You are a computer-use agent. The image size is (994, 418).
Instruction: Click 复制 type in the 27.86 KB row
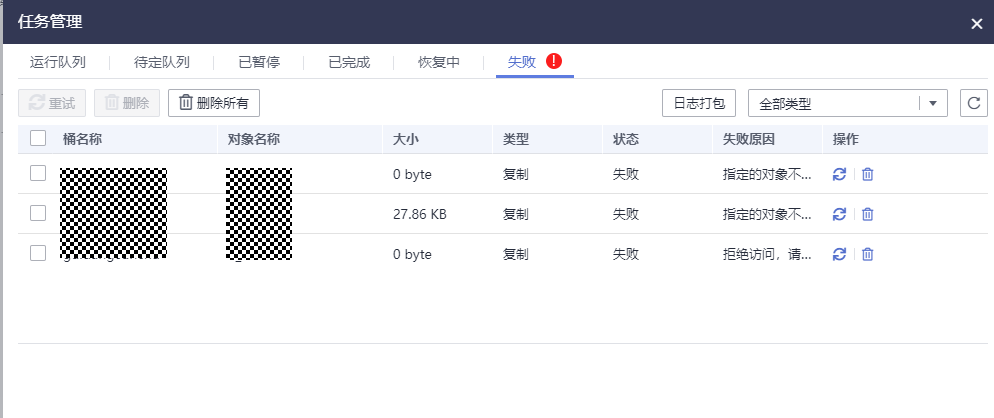[516, 214]
